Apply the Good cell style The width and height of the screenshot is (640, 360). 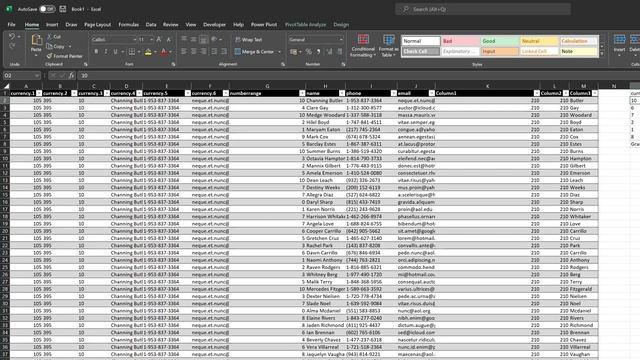pos(500,41)
